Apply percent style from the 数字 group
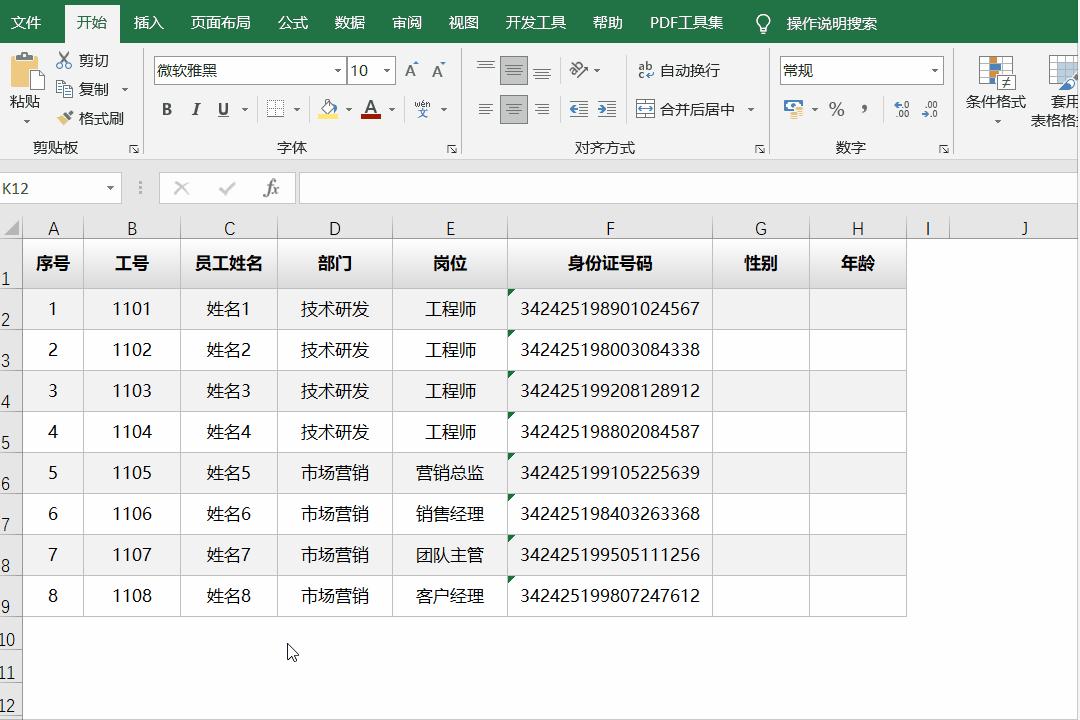The width and height of the screenshot is (1080, 720). click(836, 110)
